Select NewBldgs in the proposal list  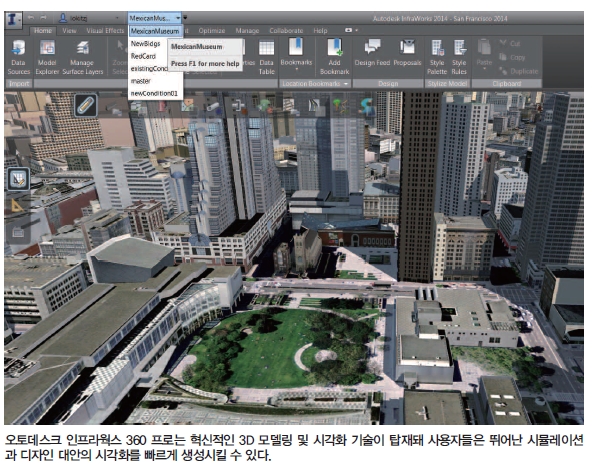point(146,44)
